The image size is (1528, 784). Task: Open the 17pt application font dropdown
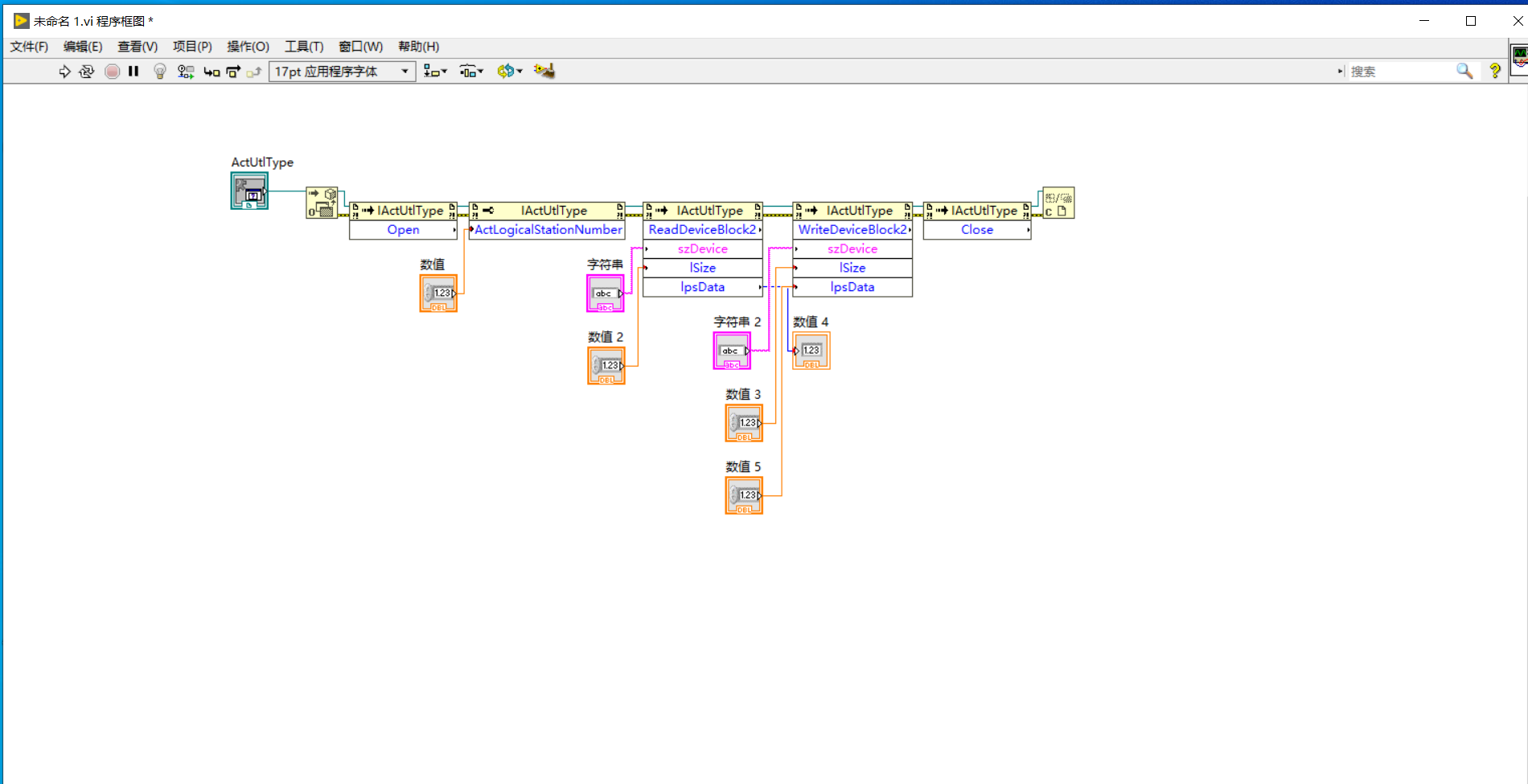(343, 72)
